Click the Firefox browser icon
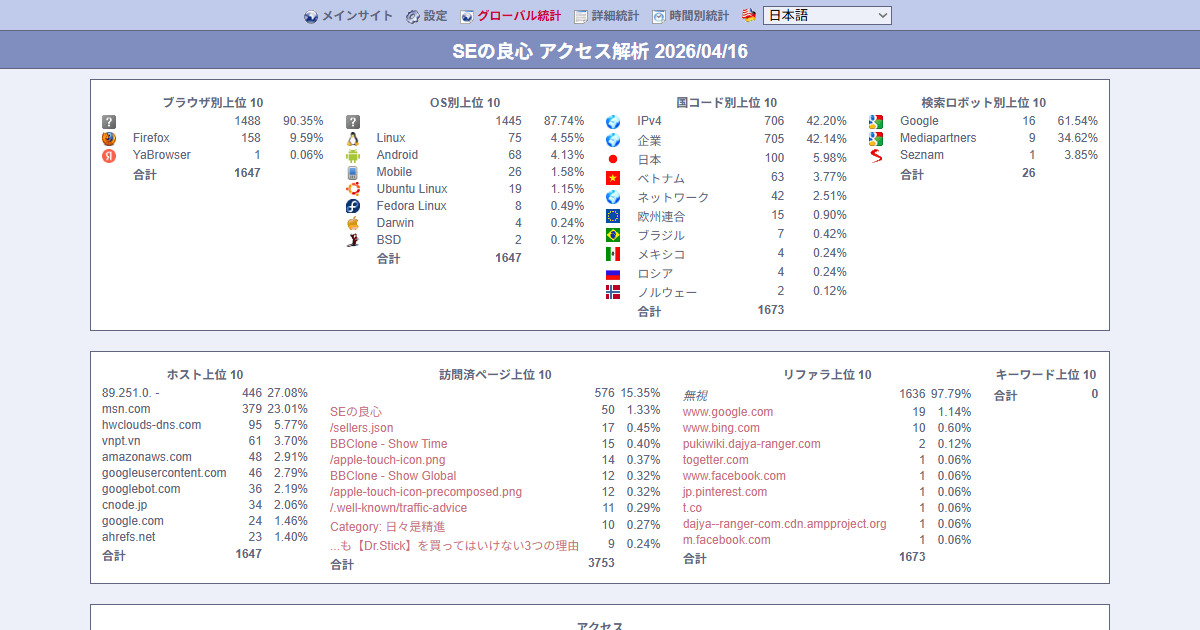The image size is (1200, 630). point(109,138)
